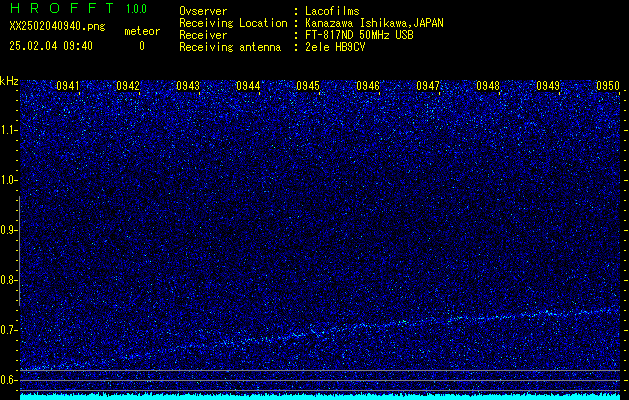629x400 pixels.
Task: Click the 1.1 frequency axis label
Action: pyautogui.click(x=8, y=130)
